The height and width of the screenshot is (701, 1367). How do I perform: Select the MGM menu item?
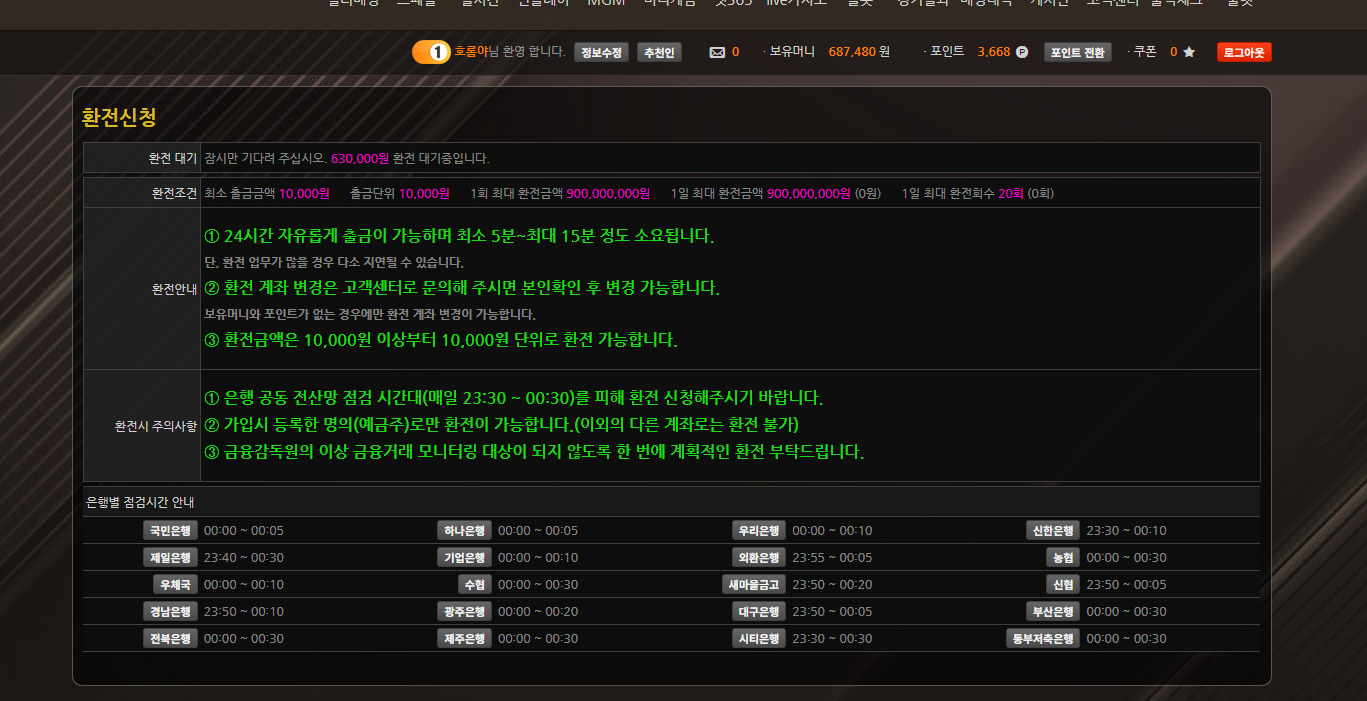click(606, 3)
